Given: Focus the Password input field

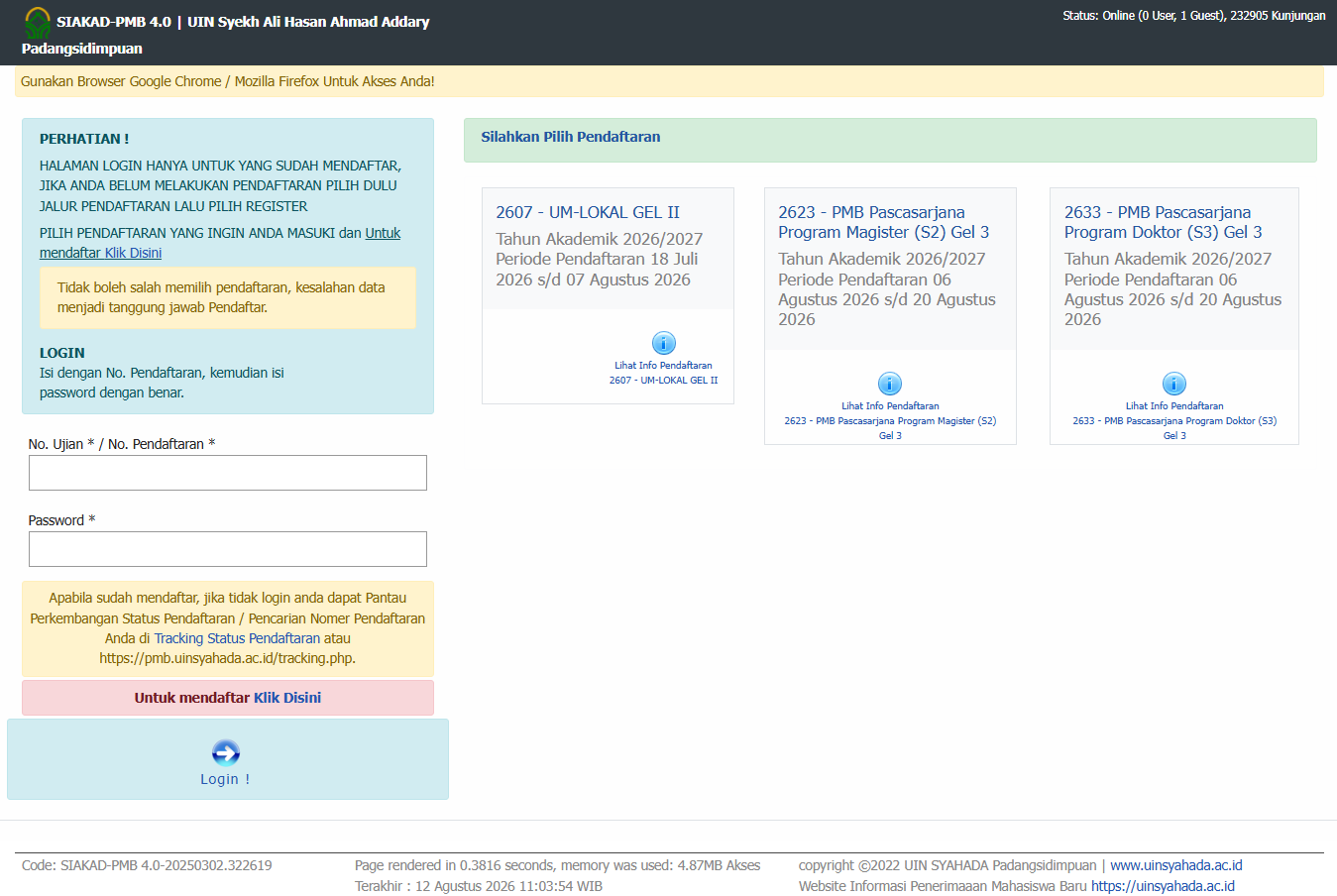Looking at the screenshot, I should click(x=228, y=549).
